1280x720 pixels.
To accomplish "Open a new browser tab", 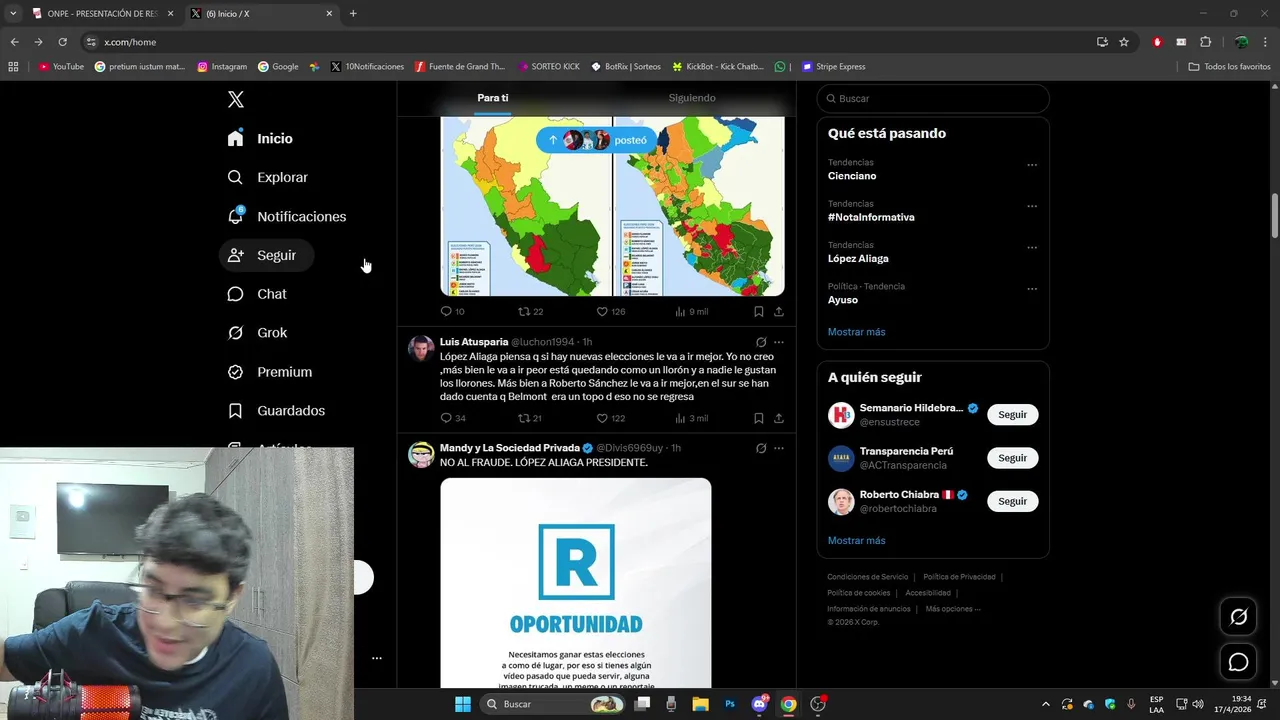I will (353, 13).
